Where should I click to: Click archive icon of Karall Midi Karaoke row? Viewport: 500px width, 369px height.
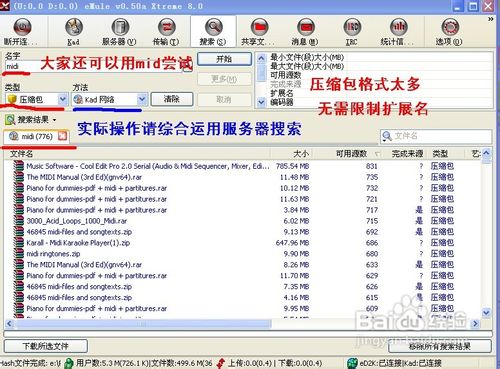tap(18, 243)
